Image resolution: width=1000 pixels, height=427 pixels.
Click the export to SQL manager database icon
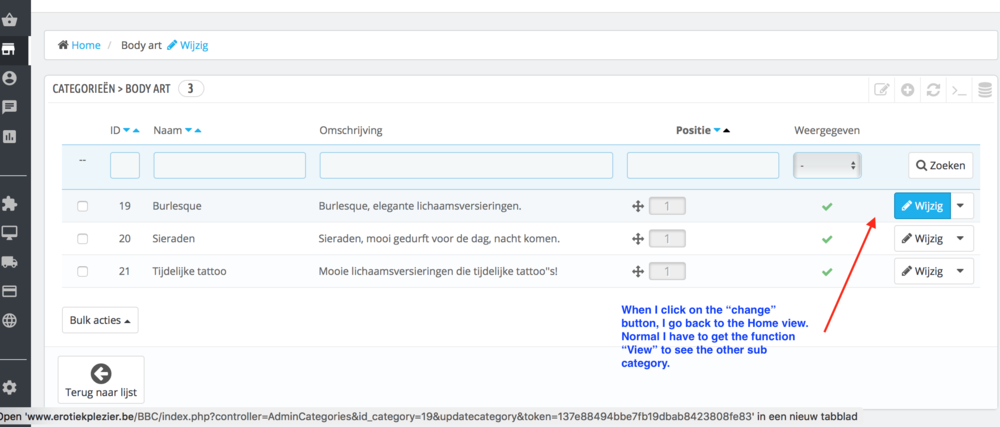tap(985, 90)
